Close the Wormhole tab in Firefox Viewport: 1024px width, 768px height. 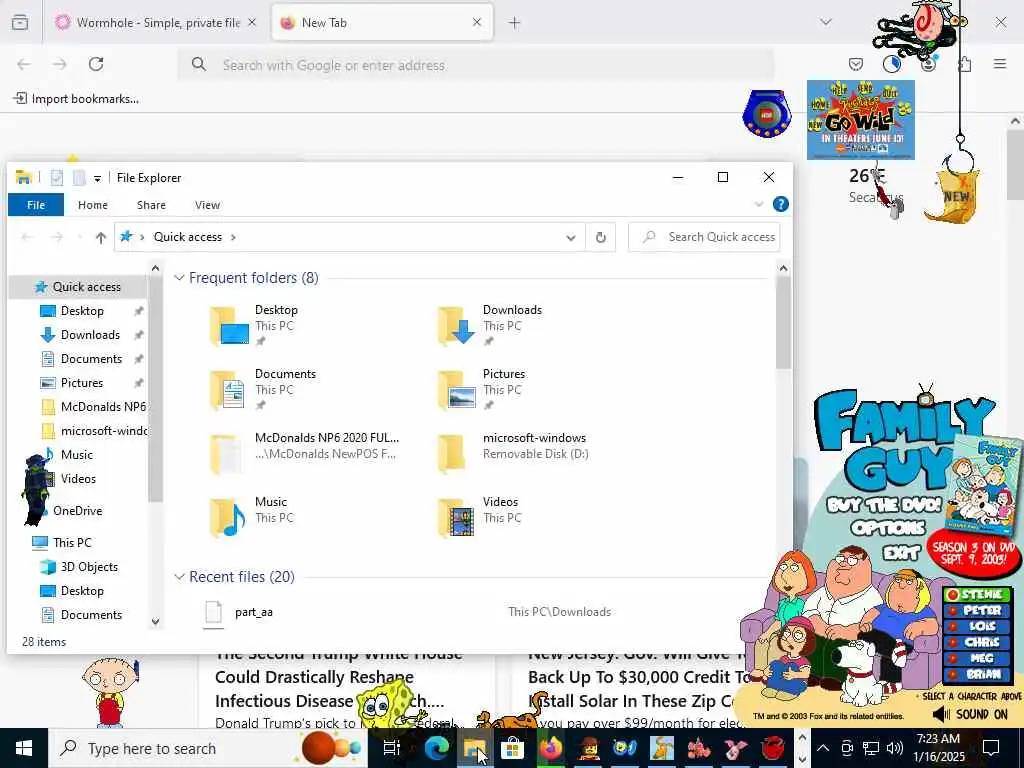[252, 23]
